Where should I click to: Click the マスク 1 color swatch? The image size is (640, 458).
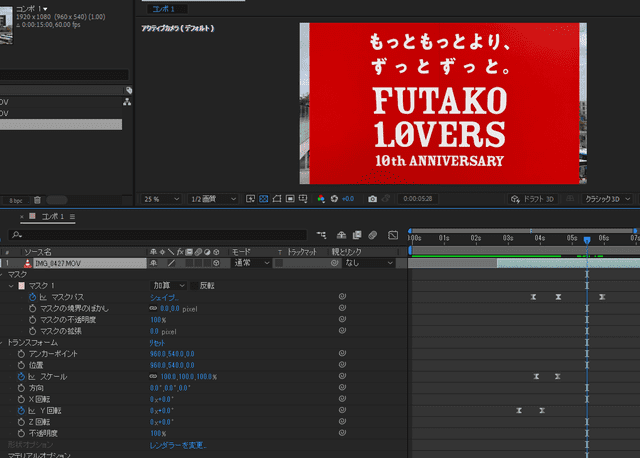click(22, 286)
